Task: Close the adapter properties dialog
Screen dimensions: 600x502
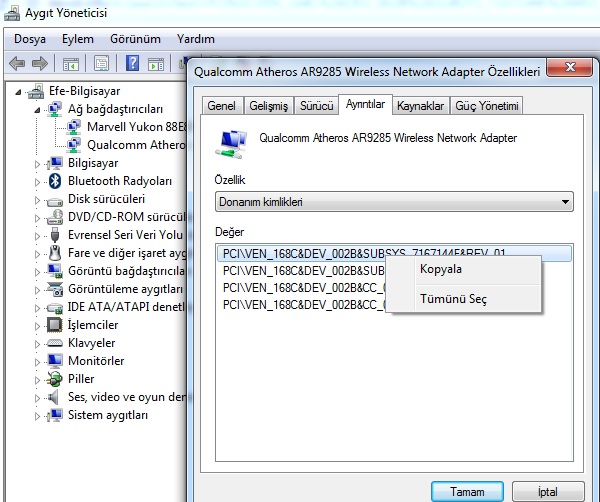Action: (570, 67)
